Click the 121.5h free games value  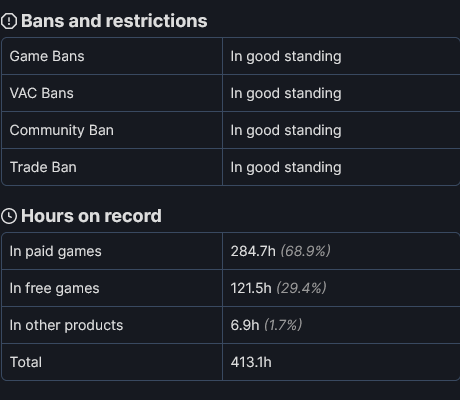[251, 288]
